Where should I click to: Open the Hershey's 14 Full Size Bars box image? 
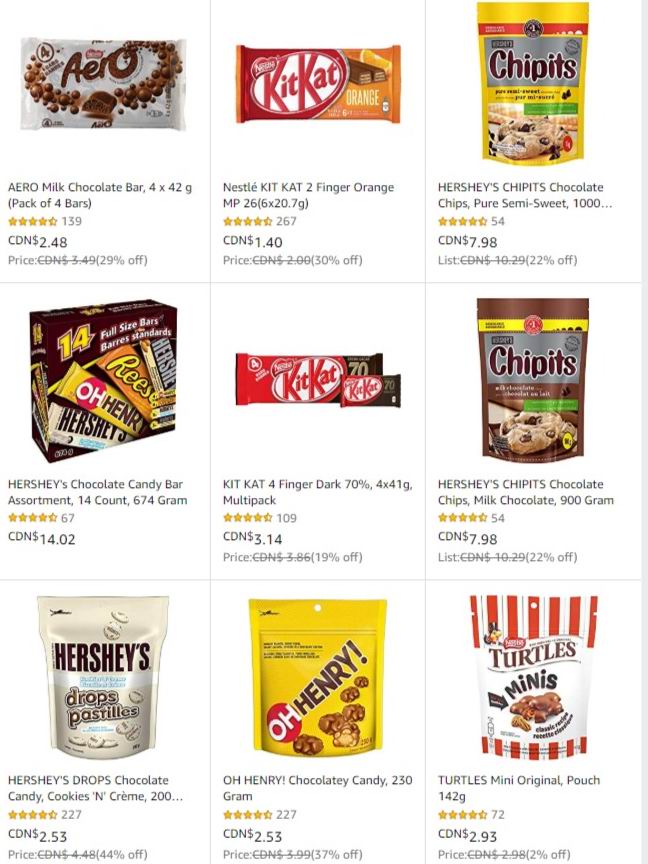104,380
